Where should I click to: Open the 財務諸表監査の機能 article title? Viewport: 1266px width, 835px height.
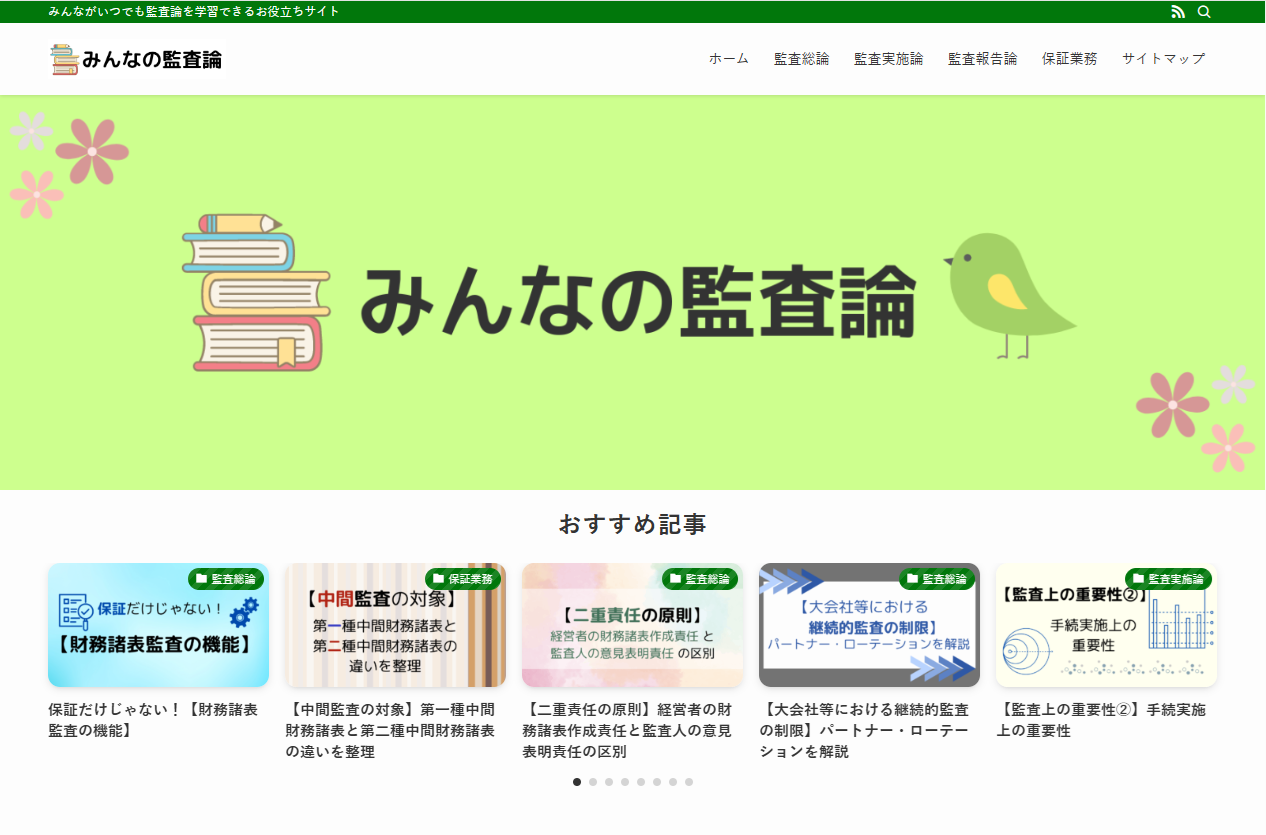[153, 720]
